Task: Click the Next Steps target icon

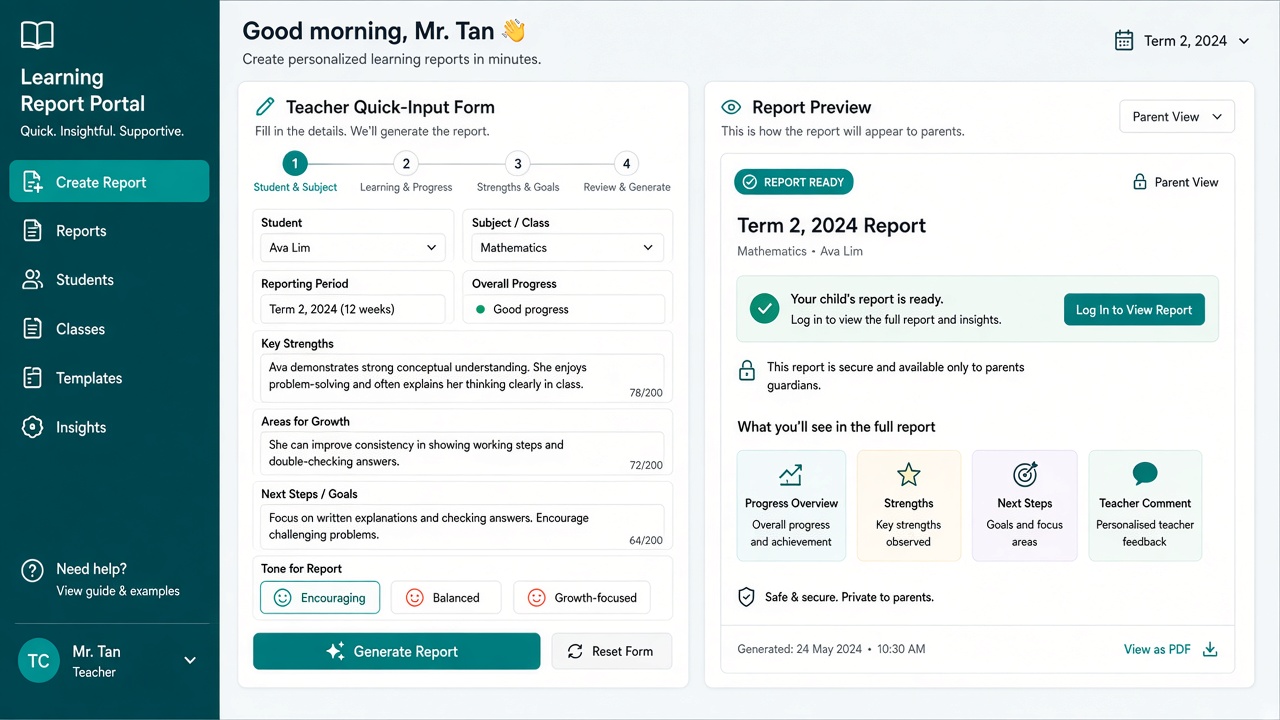Action: pos(1025,474)
